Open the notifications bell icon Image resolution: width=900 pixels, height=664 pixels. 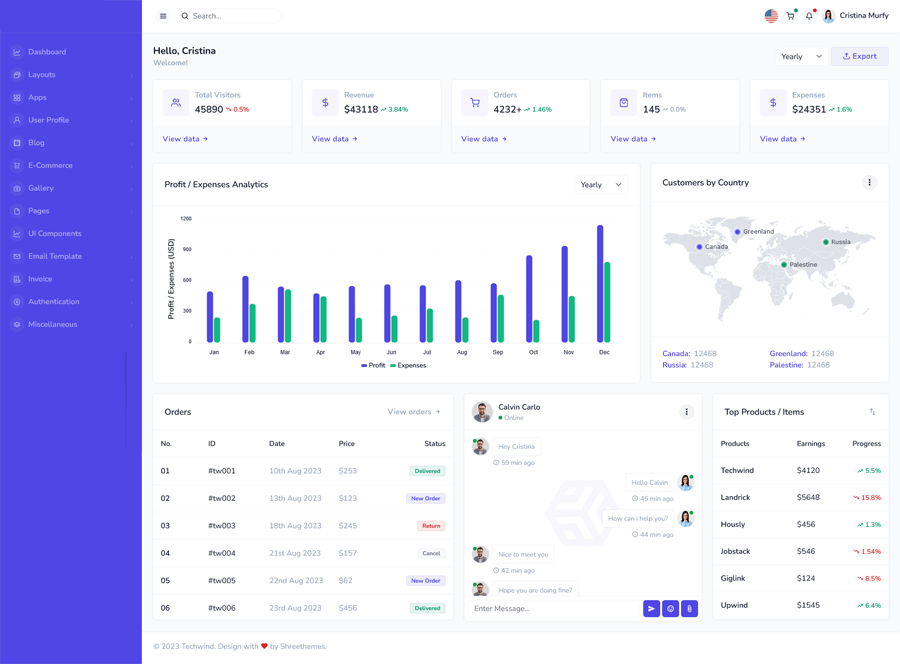(809, 16)
